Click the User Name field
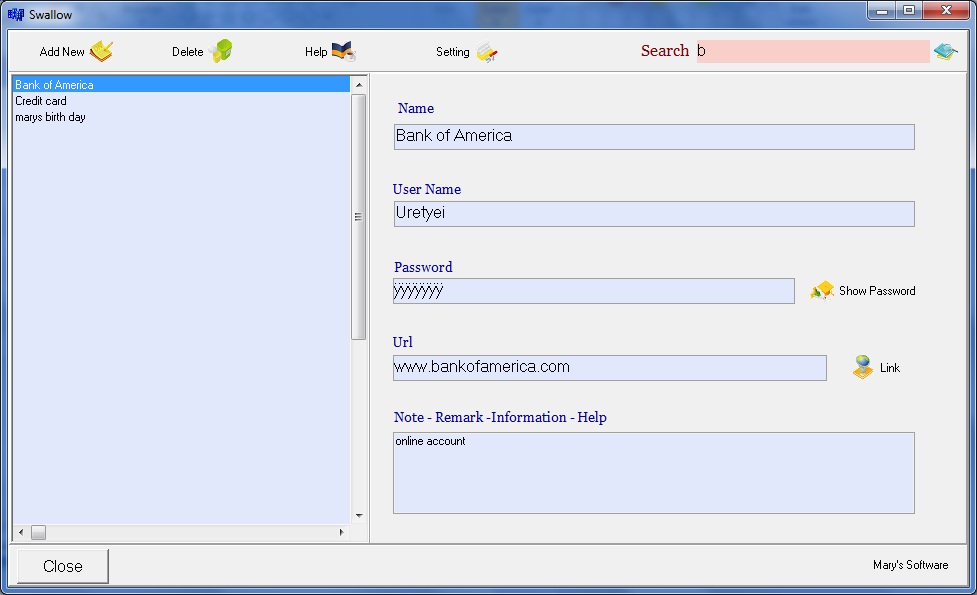This screenshot has width=977, height=595. (x=653, y=213)
